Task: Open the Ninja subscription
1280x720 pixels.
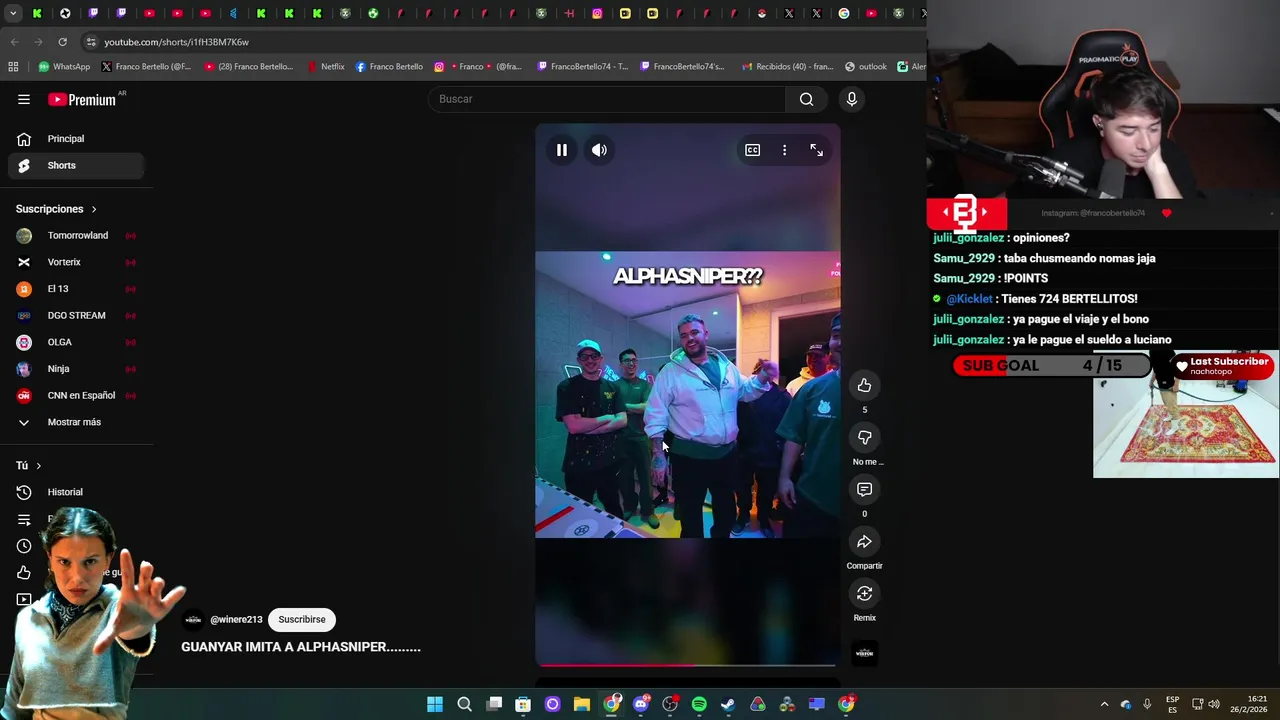Action: 76,369
